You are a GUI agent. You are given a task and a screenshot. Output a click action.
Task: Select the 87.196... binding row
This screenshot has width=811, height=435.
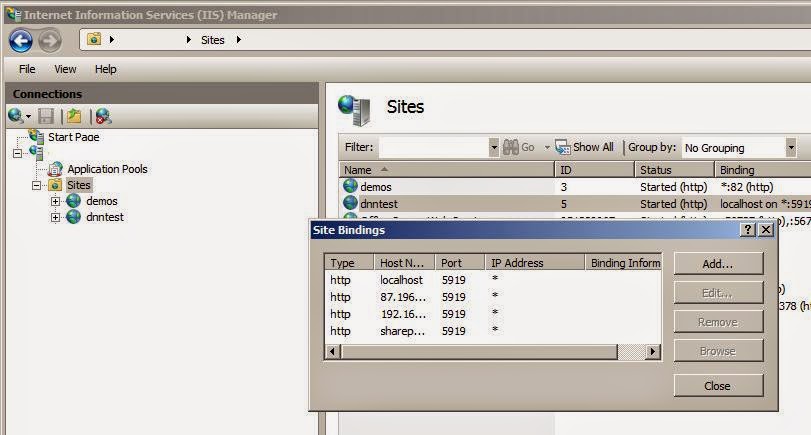493,297
